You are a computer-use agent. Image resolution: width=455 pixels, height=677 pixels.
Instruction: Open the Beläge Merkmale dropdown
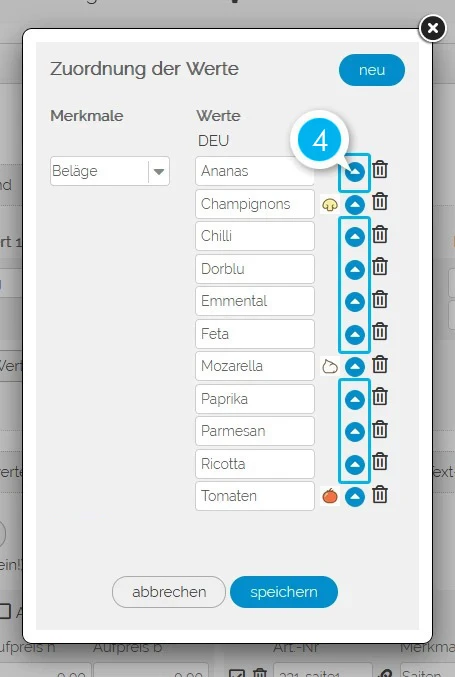(110, 171)
